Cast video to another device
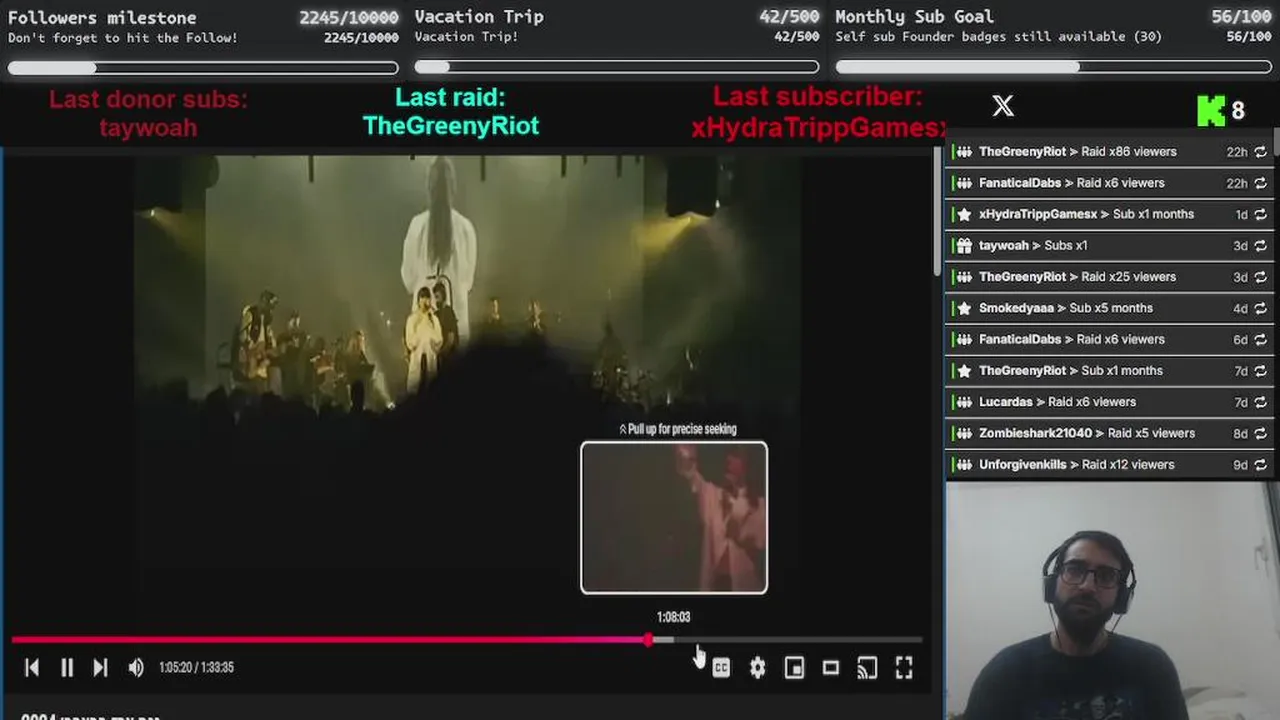The width and height of the screenshot is (1280, 720). (x=867, y=667)
